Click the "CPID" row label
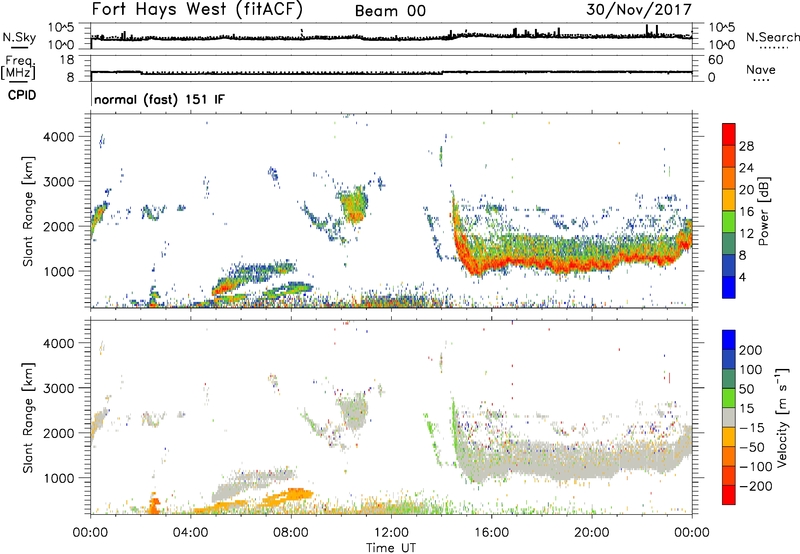 point(22,95)
